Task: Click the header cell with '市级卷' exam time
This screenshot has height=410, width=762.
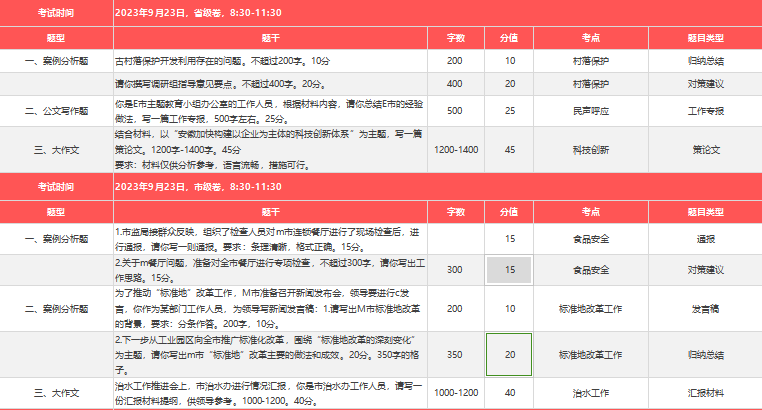Action: (270, 187)
